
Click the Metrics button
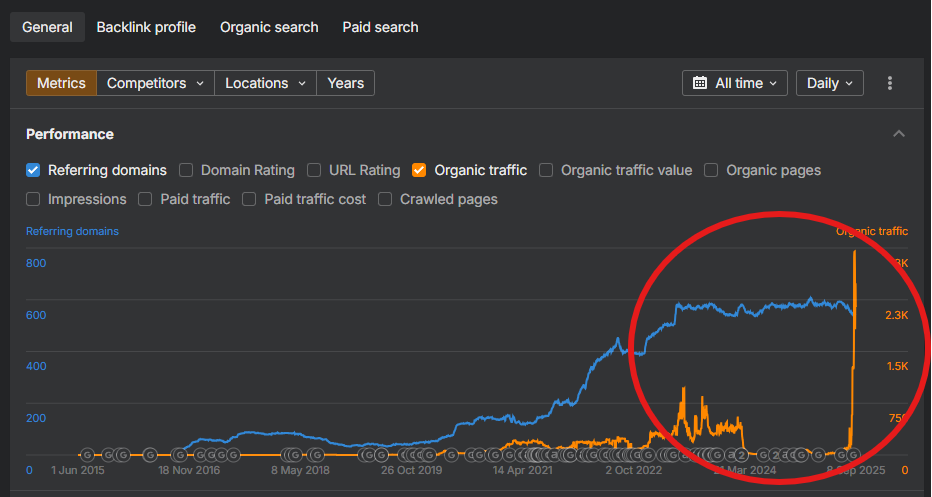coord(61,83)
